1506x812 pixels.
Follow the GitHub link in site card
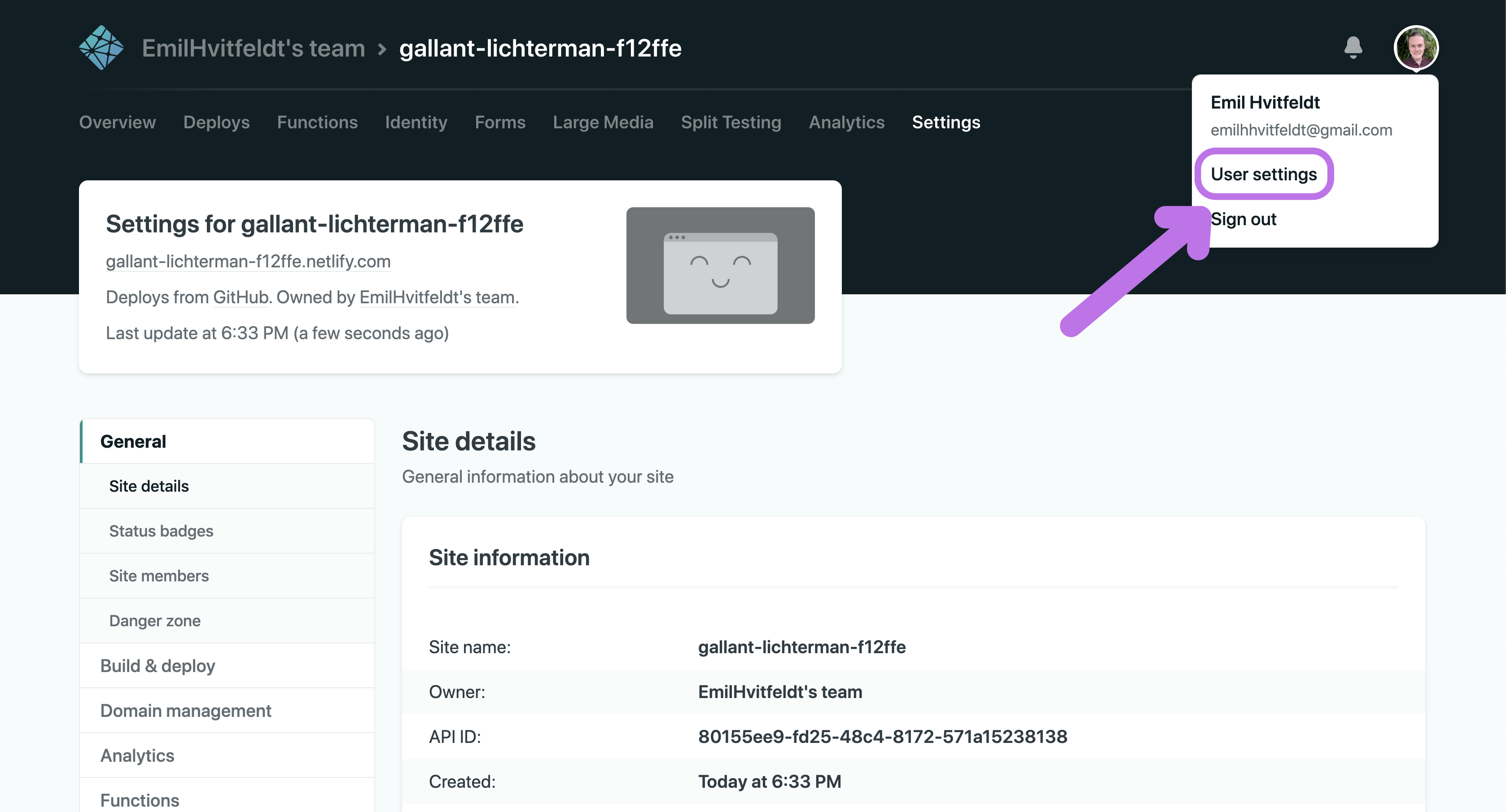click(240, 297)
